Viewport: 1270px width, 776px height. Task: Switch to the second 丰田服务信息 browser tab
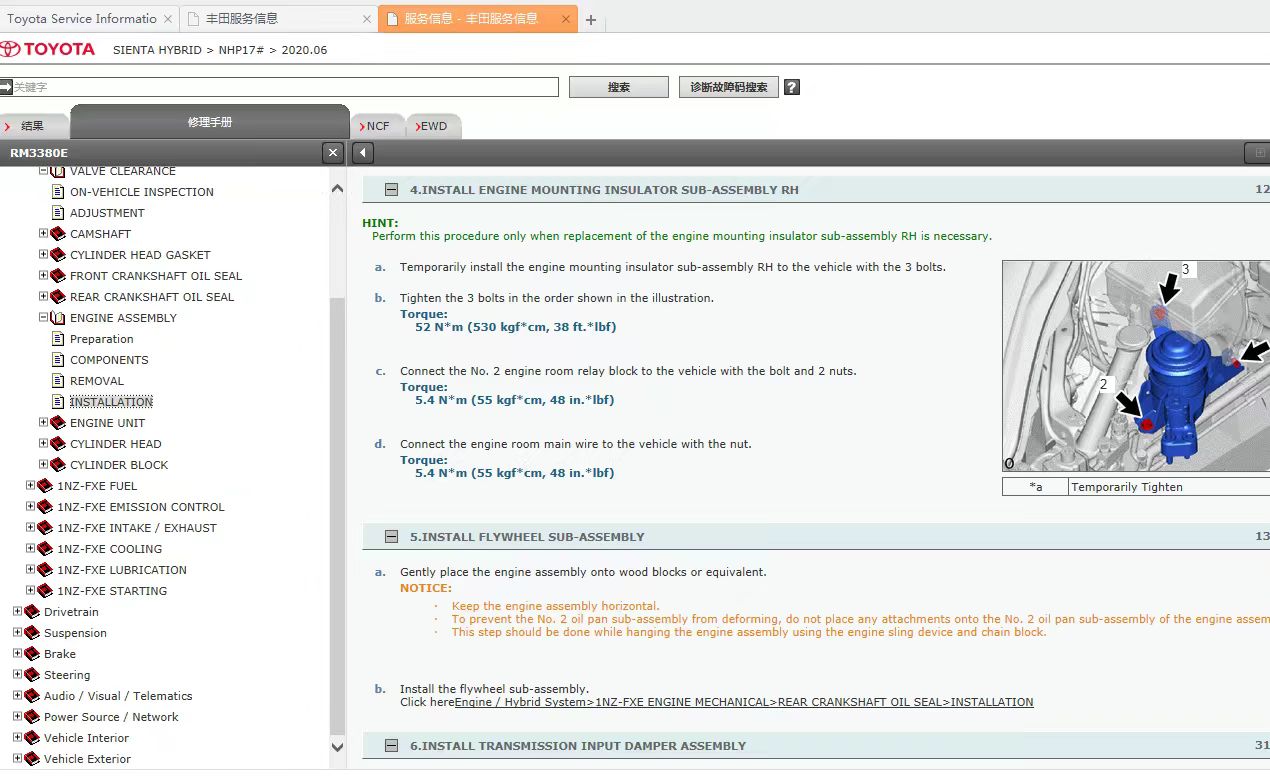pyautogui.click(x=278, y=19)
